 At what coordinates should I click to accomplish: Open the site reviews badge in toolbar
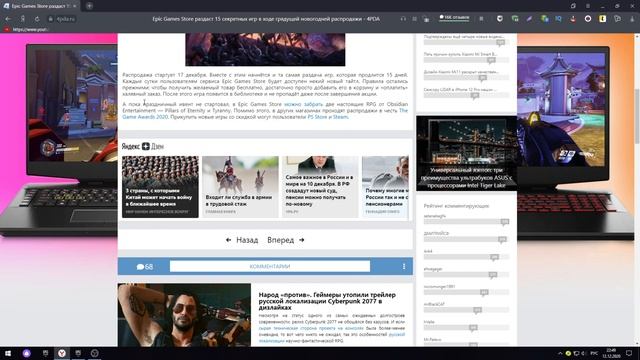[x=454, y=18]
